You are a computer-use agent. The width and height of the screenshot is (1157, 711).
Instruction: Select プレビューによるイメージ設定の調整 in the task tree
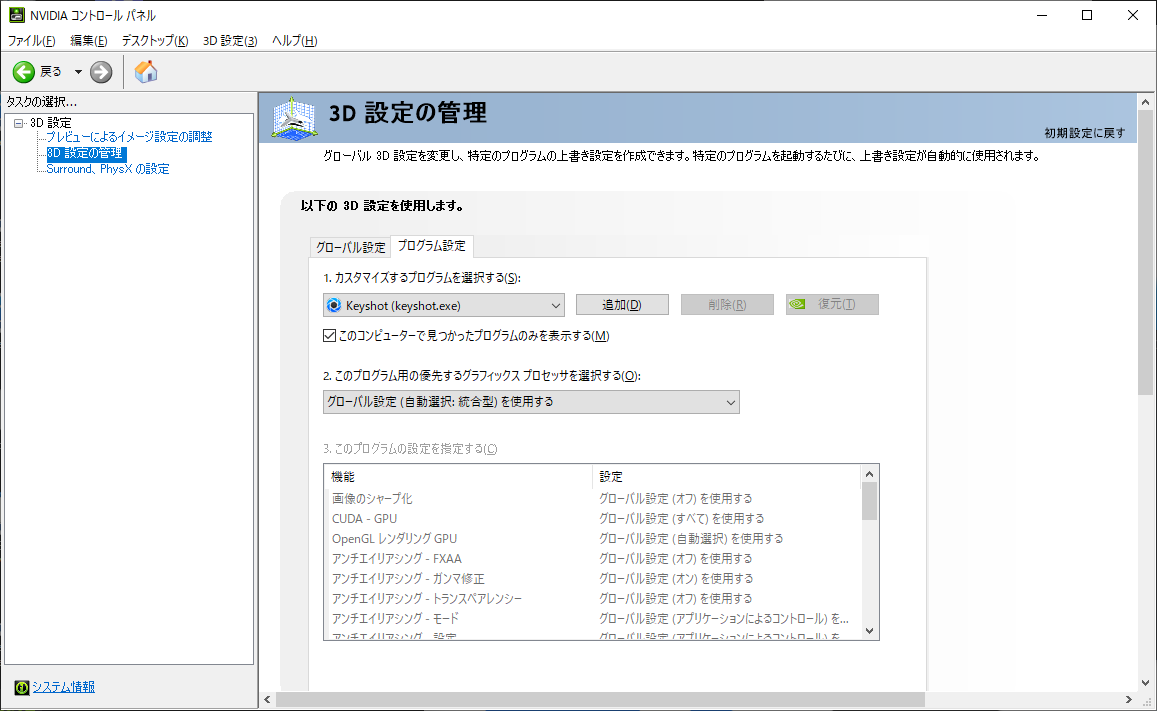(x=129, y=136)
